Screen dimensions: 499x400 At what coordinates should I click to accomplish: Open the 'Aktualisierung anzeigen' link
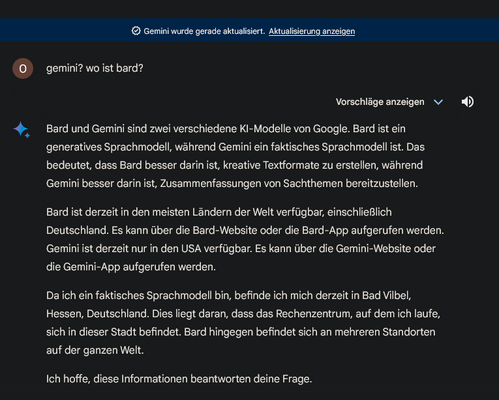(312, 31)
